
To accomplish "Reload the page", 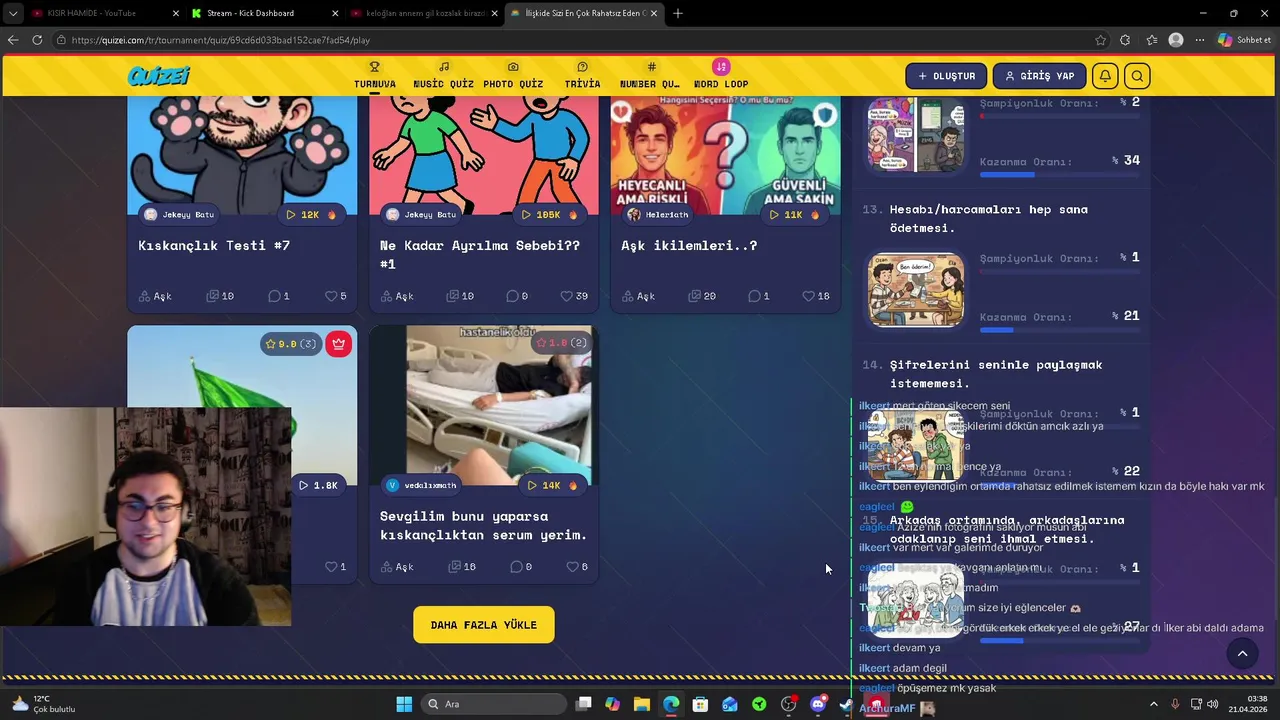I will [x=37, y=40].
